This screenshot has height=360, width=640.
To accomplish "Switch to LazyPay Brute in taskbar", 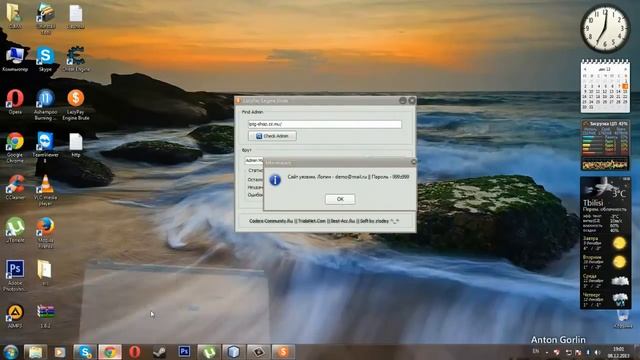I will tap(283, 352).
